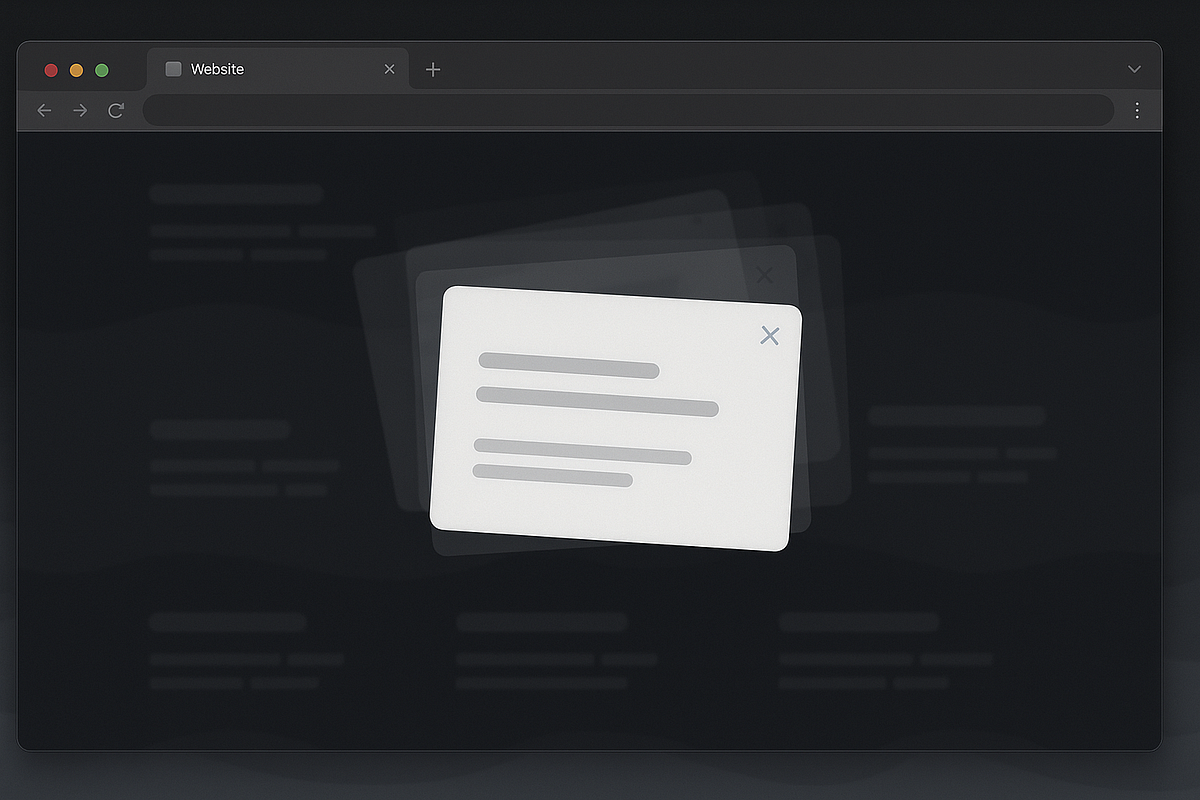This screenshot has height=800, width=1200.
Task: Click the green fullscreen button
Action: (x=101, y=70)
